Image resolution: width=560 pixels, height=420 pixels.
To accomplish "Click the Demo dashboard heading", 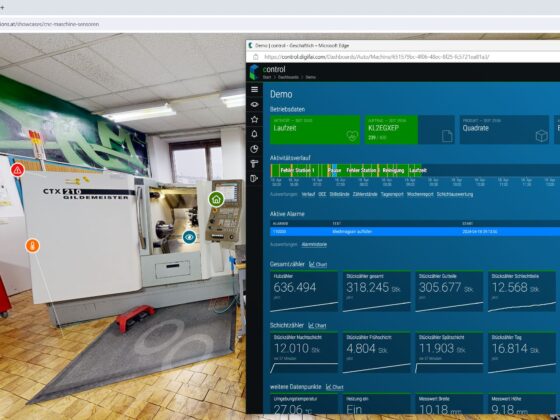I will pyautogui.click(x=281, y=94).
